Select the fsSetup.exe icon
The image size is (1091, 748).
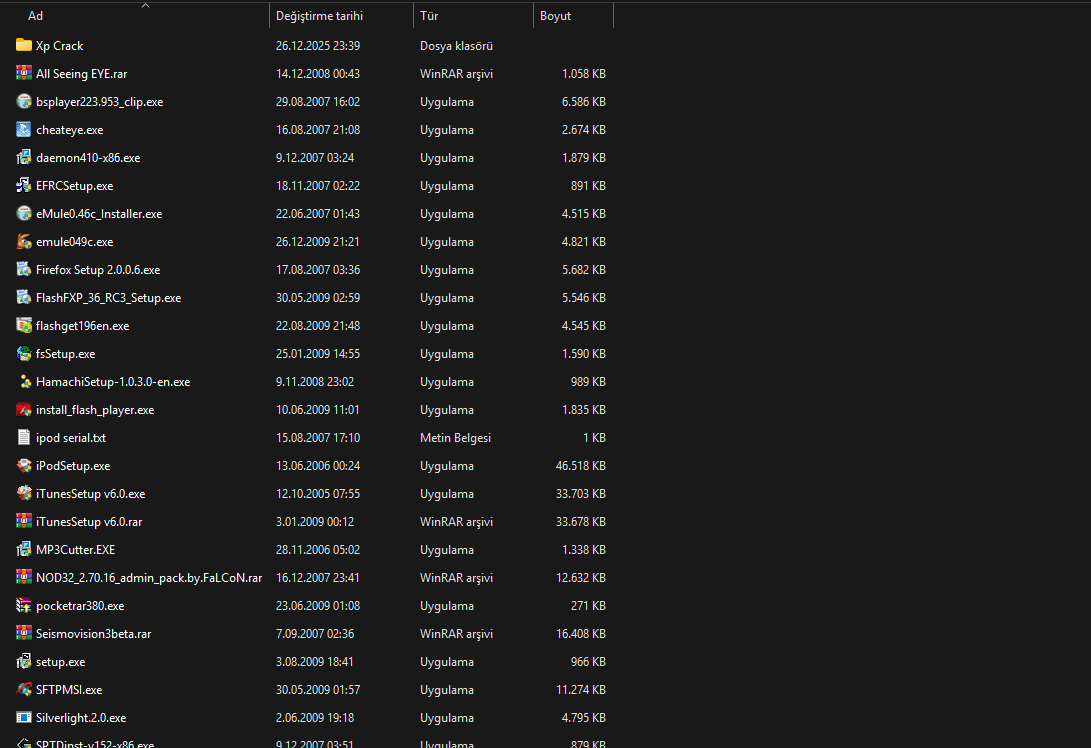click(x=24, y=353)
